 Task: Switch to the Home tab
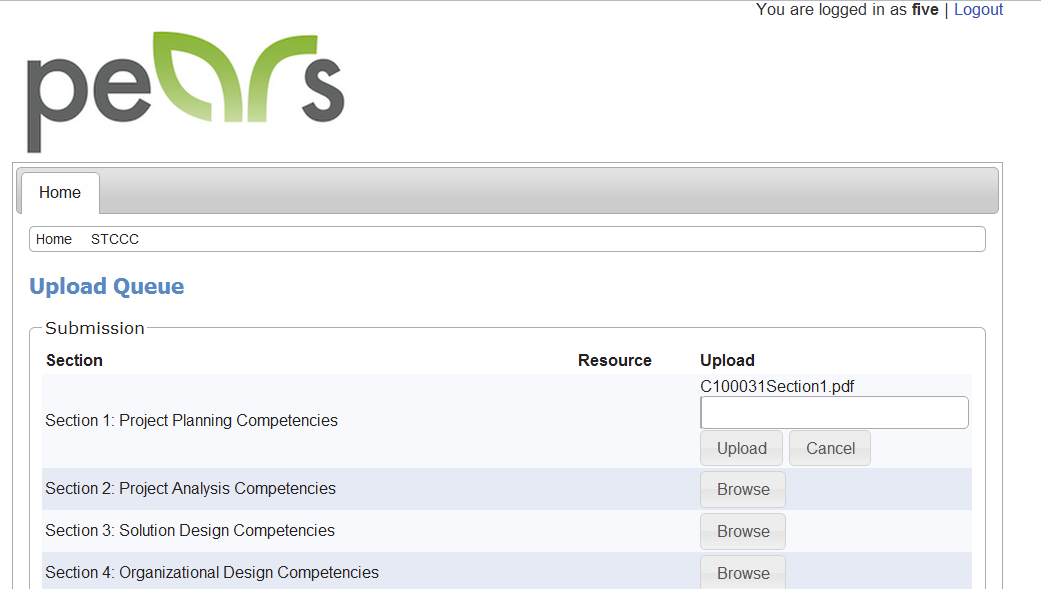pyautogui.click(x=60, y=193)
